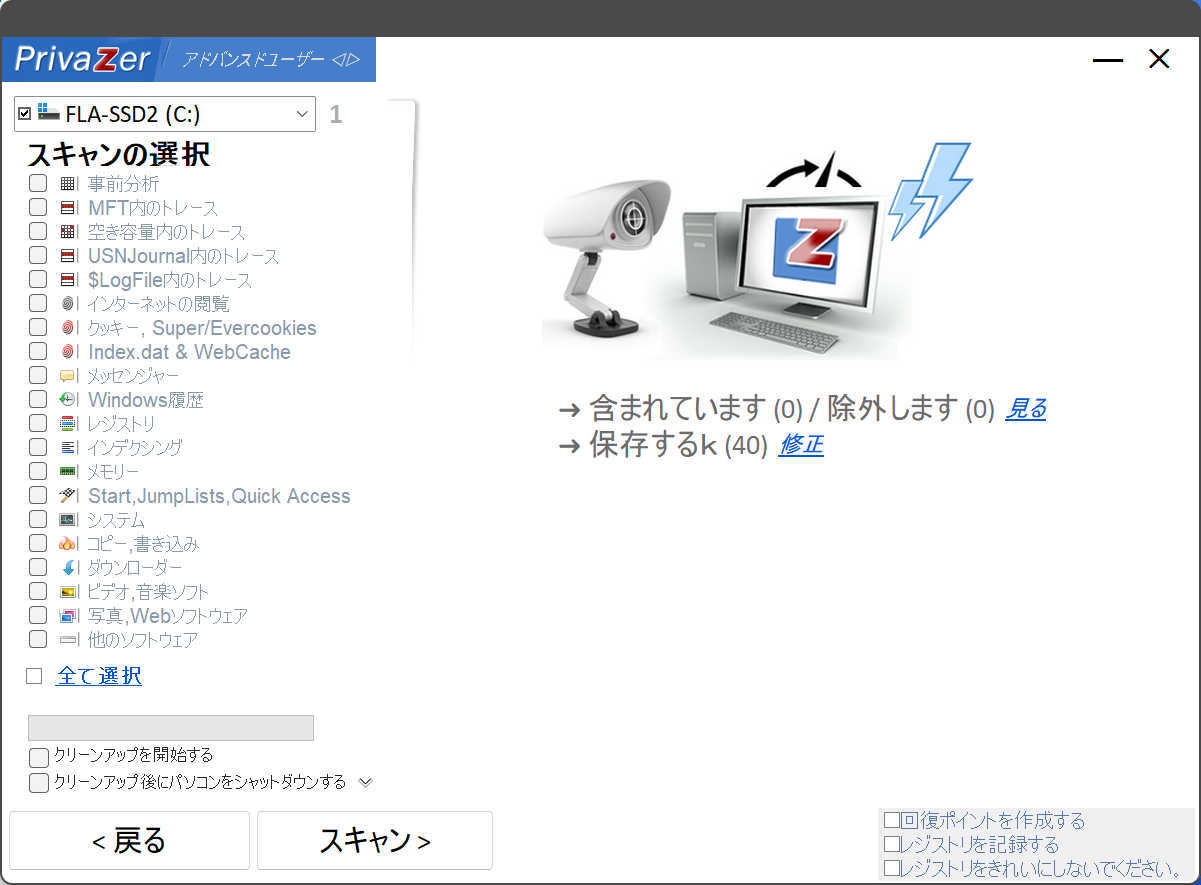This screenshot has height=885, width=1201.
Task: Click the システム monitor icon
Action: tap(68, 520)
